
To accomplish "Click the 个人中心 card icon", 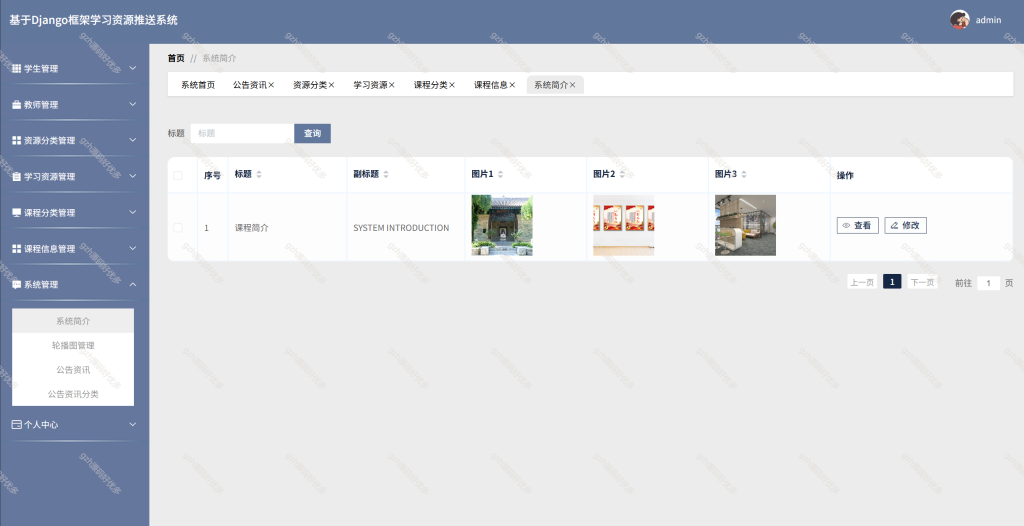I will point(16,425).
